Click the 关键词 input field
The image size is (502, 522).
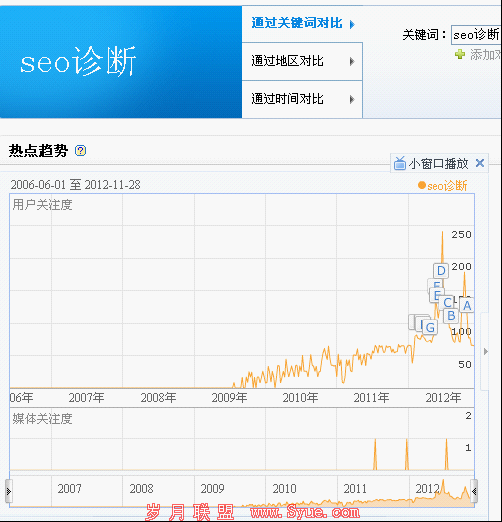pyautogui.click(x=476, y=35)
